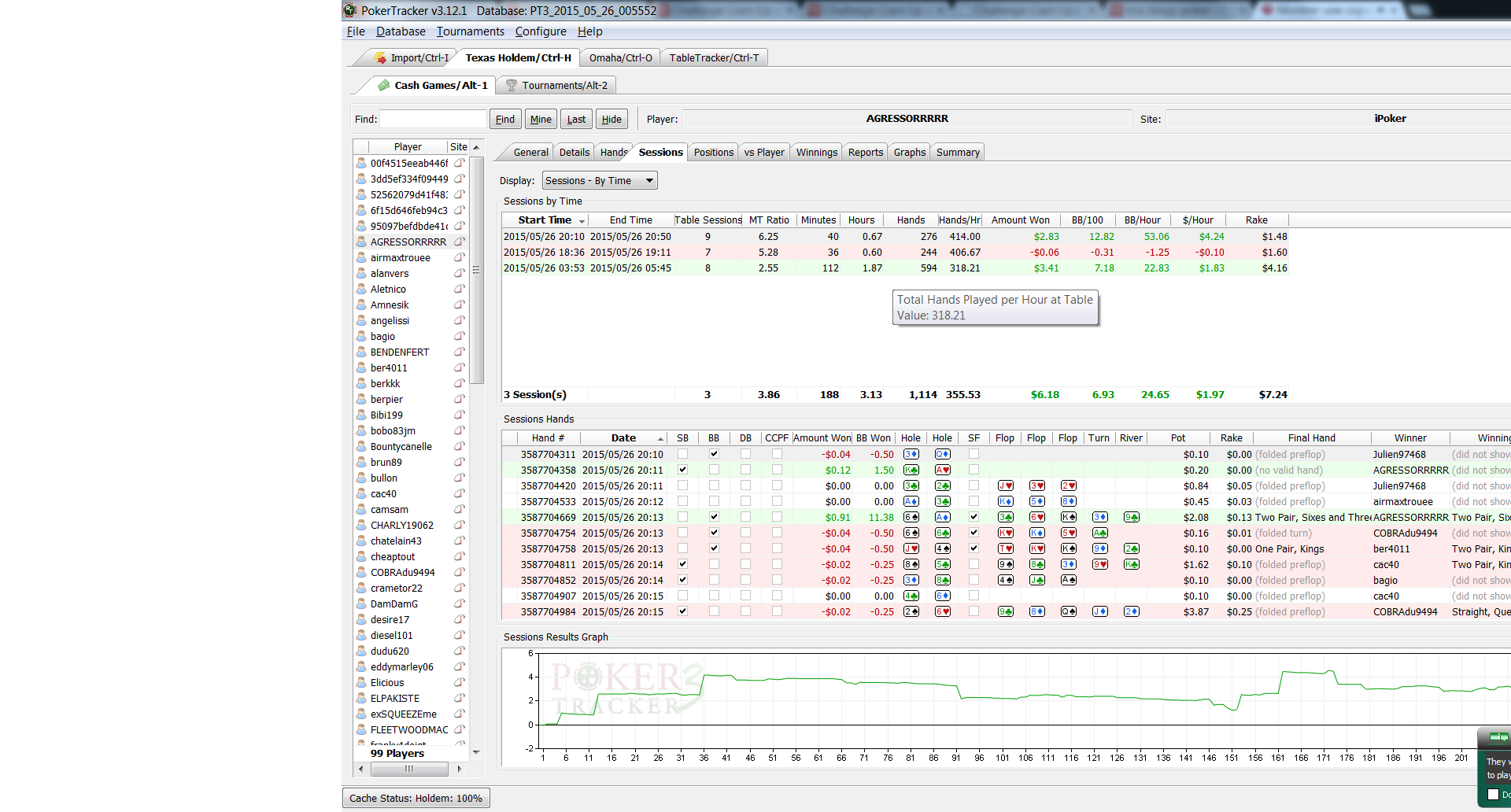Toggle SB checkbox for hand 3587704984
Screen dimensions: 1511x812
click(682, 611)
